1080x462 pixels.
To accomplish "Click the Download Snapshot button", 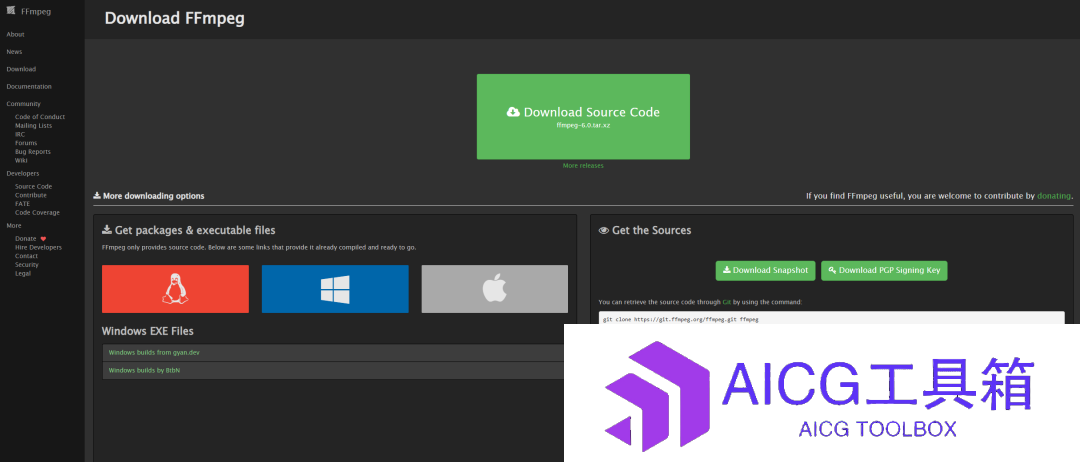I will (766, 271).
